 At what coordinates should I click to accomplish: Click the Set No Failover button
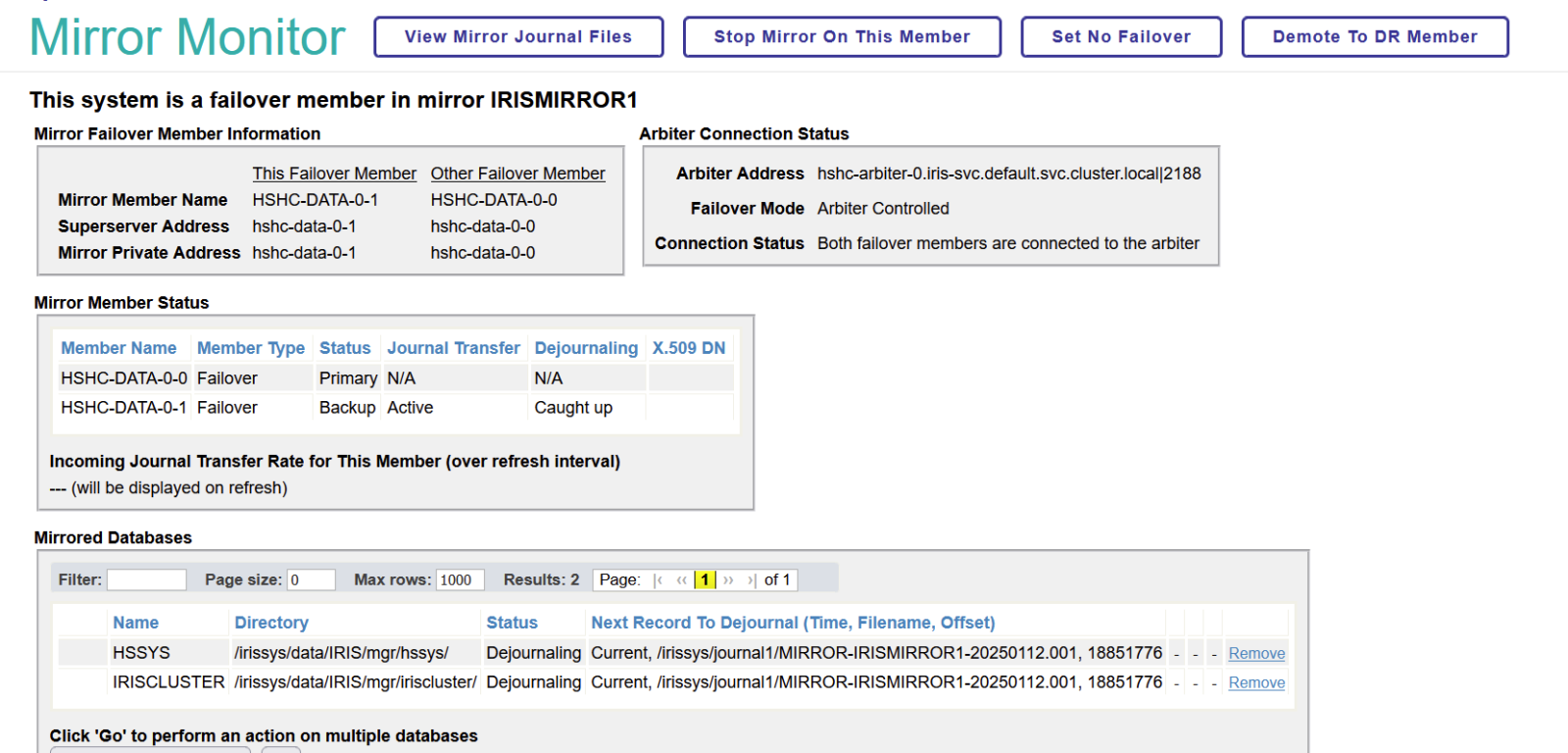pos(1120,37)
